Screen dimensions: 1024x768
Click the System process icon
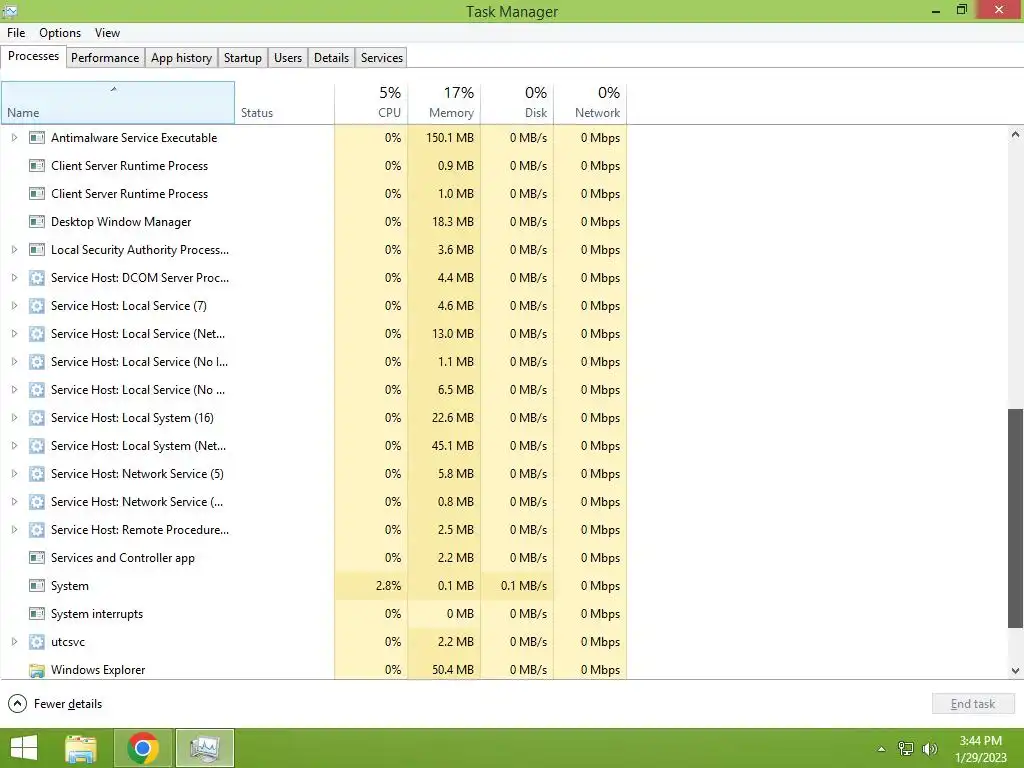[37, 586]
